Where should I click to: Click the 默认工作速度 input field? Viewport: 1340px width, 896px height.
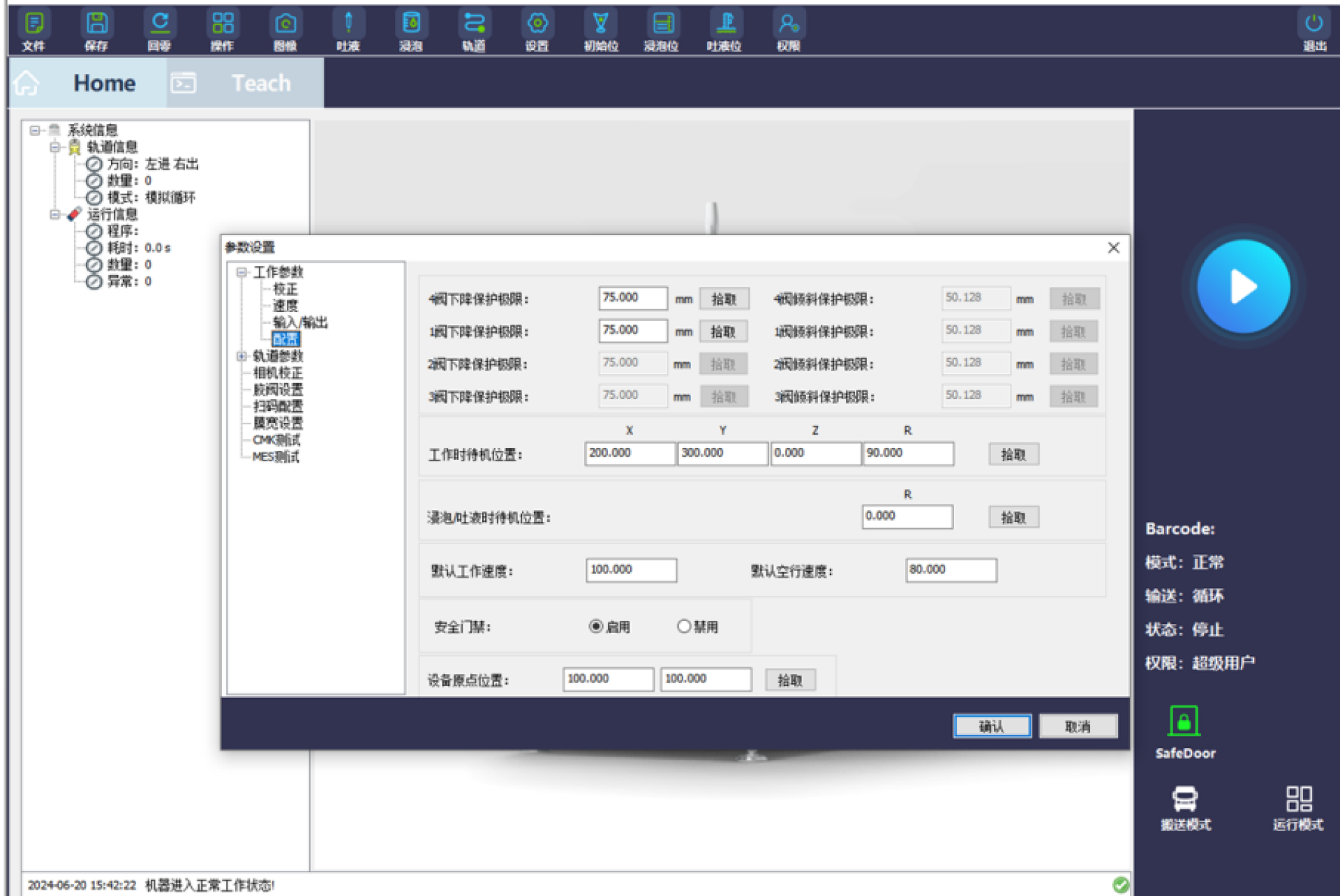(630, 569)
